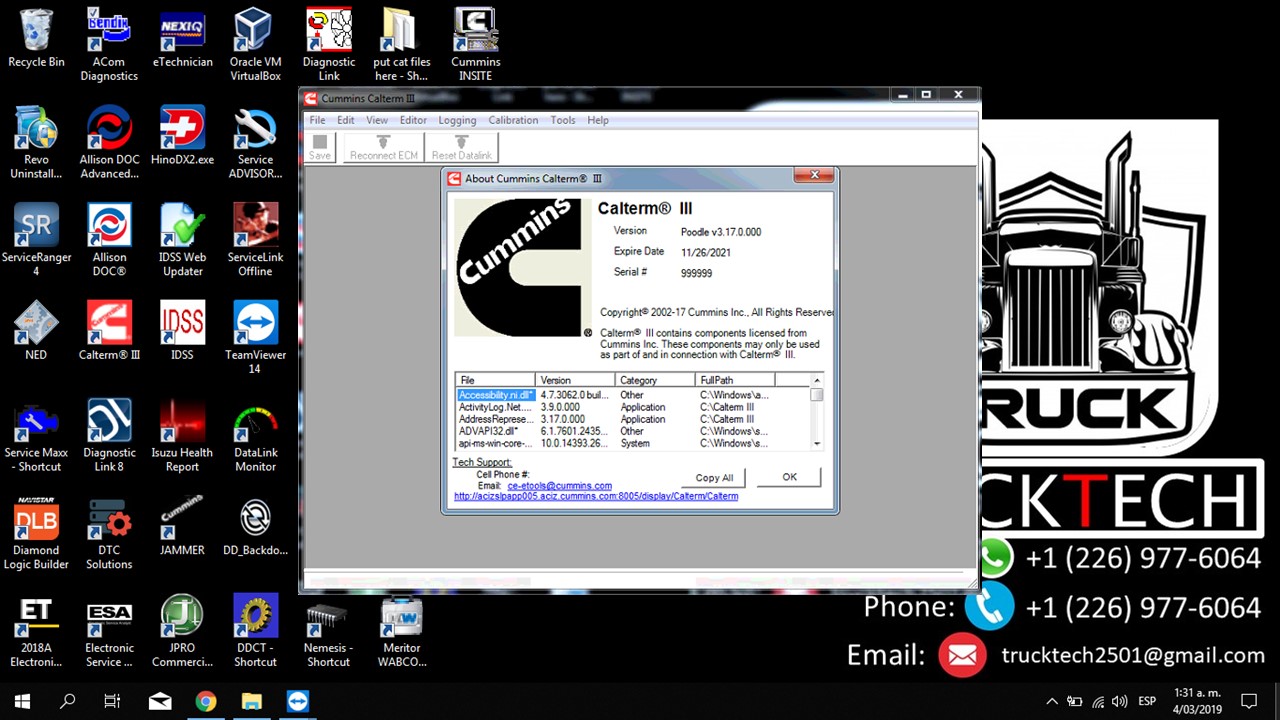Open Chrome from the taskbar
1280x720 pixels.
[205, 701]
